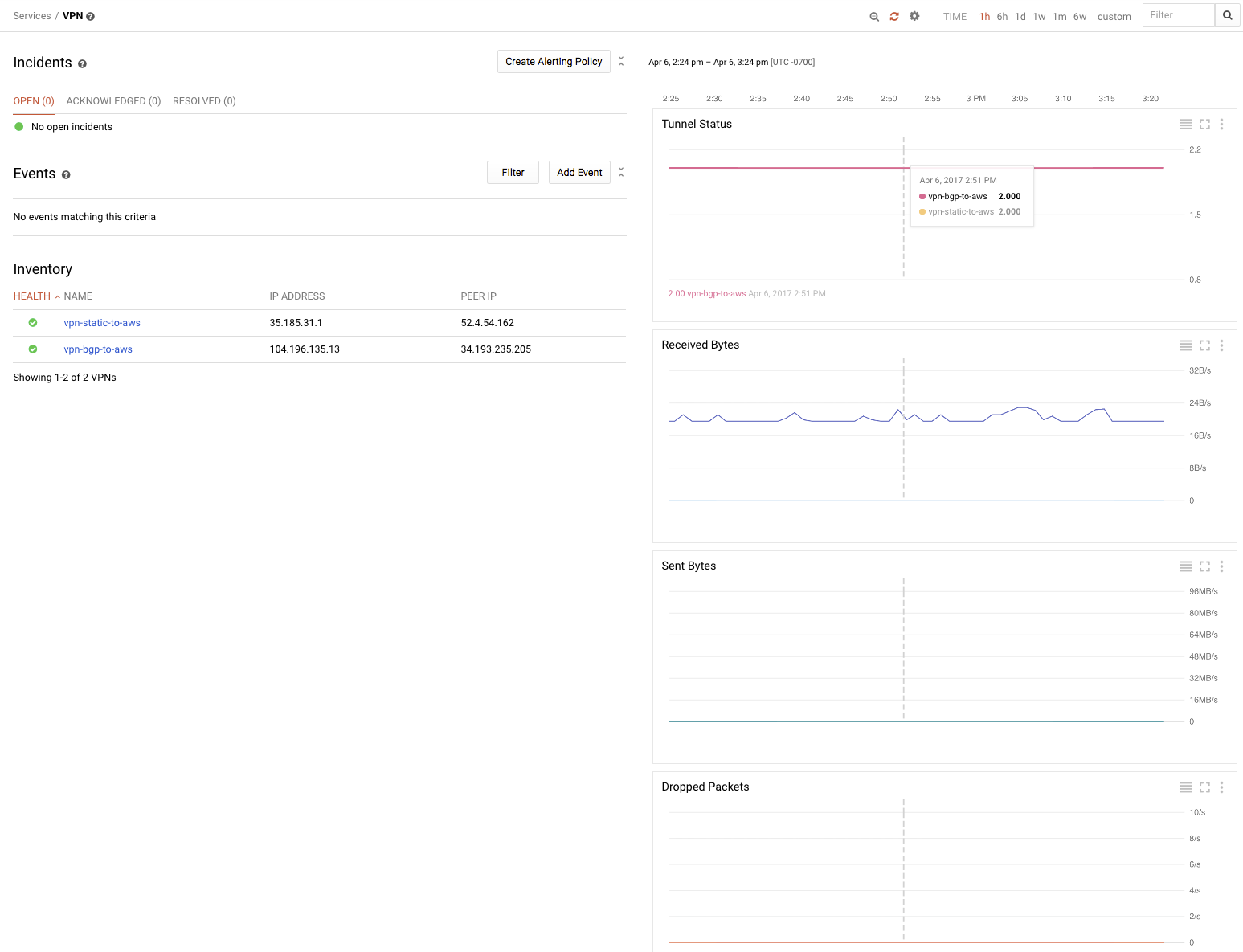The image size is (1243, 952).
Task: Click the top-right Filter input field
Action: 1178,15
